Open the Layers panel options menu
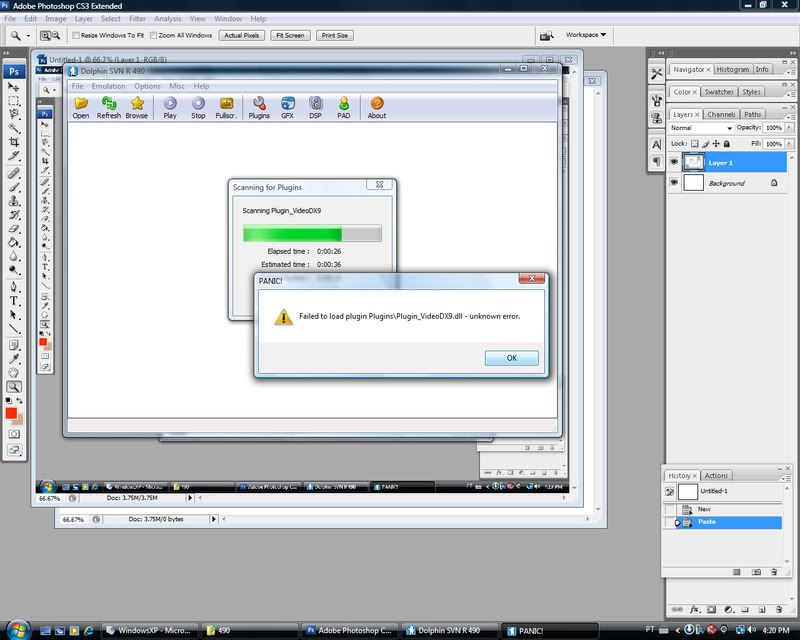Screen dimensions: 800x640 point(789,116)
